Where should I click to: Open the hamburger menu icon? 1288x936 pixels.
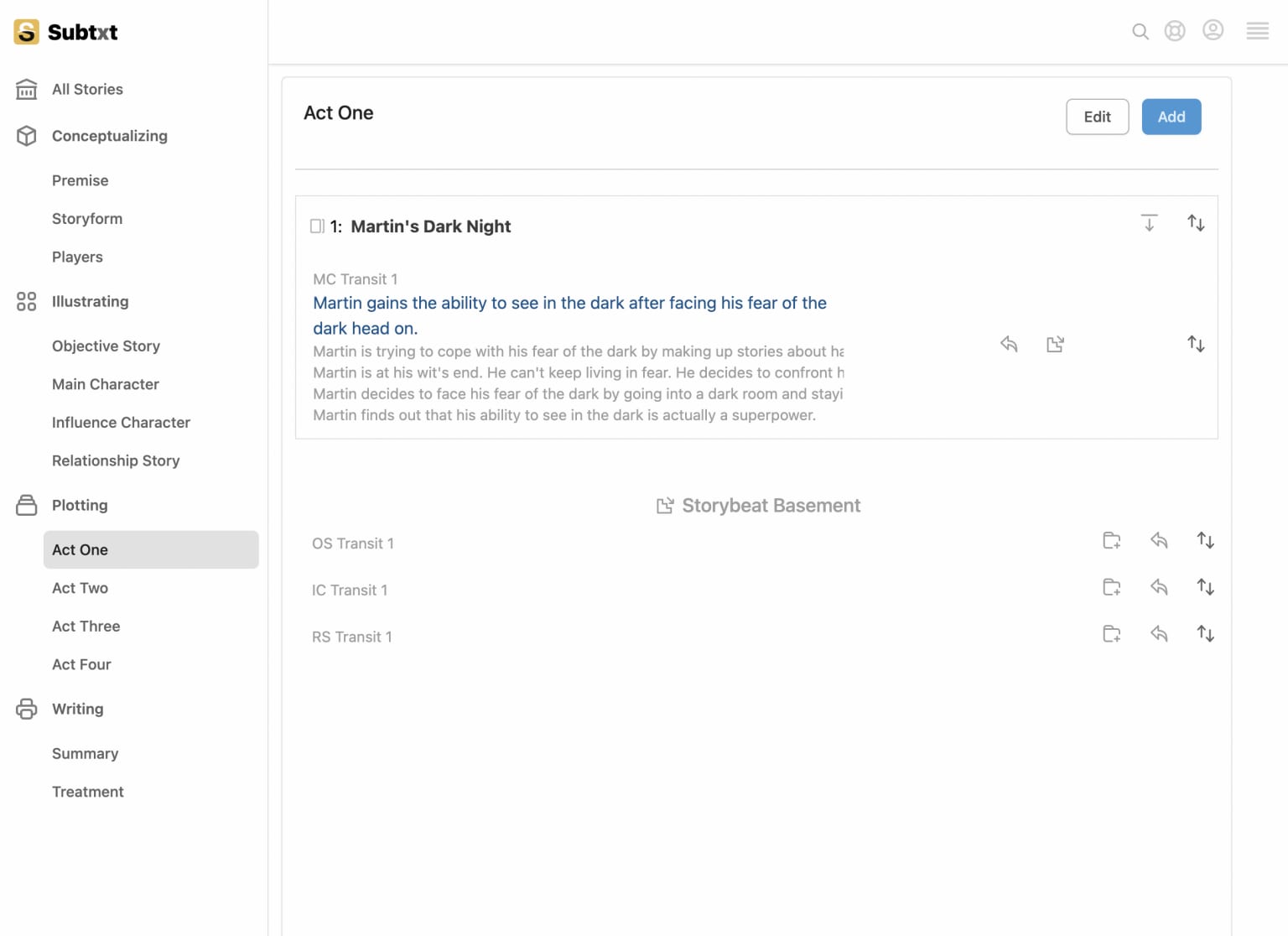[x=1257, y=31]
